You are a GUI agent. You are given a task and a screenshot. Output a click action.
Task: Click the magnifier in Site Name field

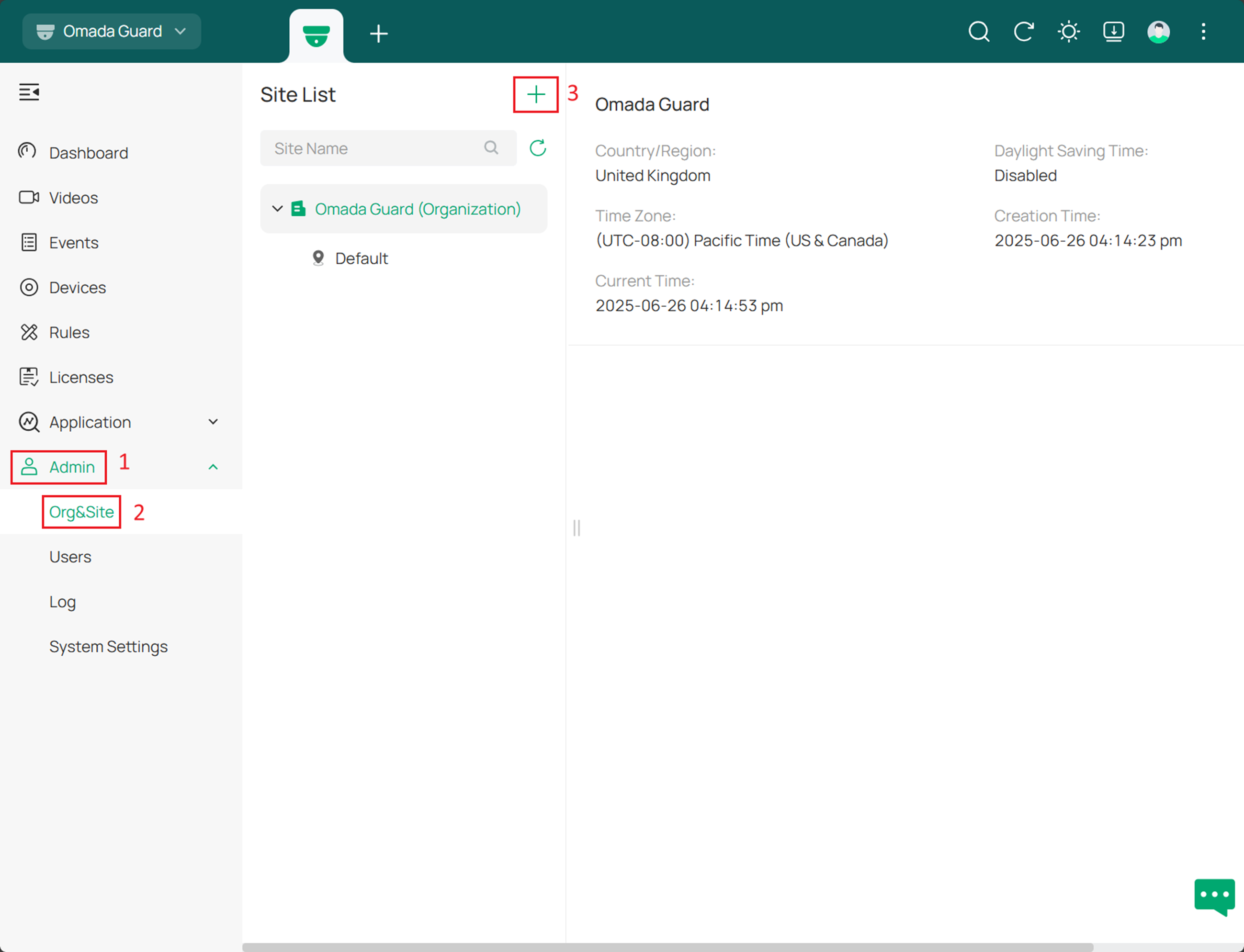(x=491, y=148)
